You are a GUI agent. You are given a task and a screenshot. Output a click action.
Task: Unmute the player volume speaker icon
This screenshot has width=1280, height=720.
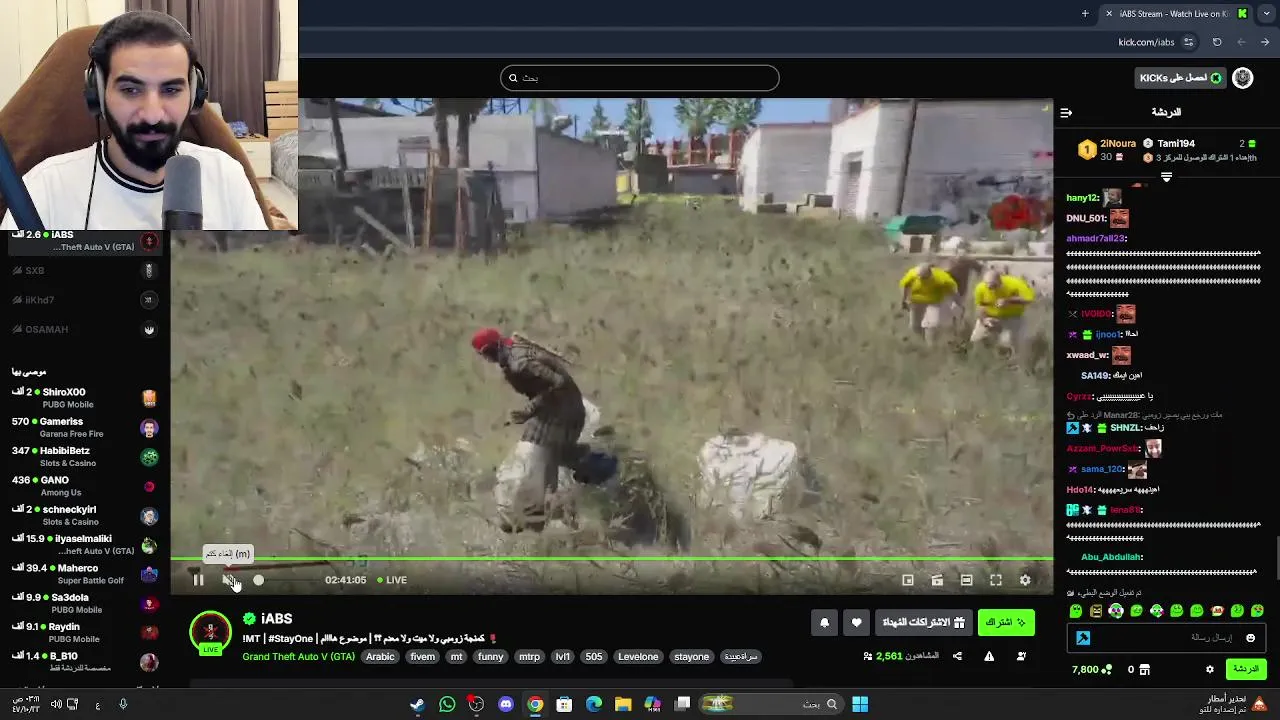(229, 580)
